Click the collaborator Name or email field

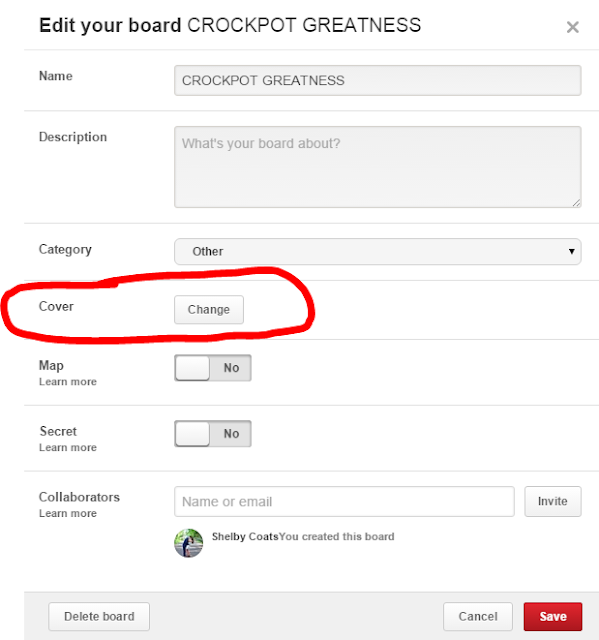click(344, 501)
